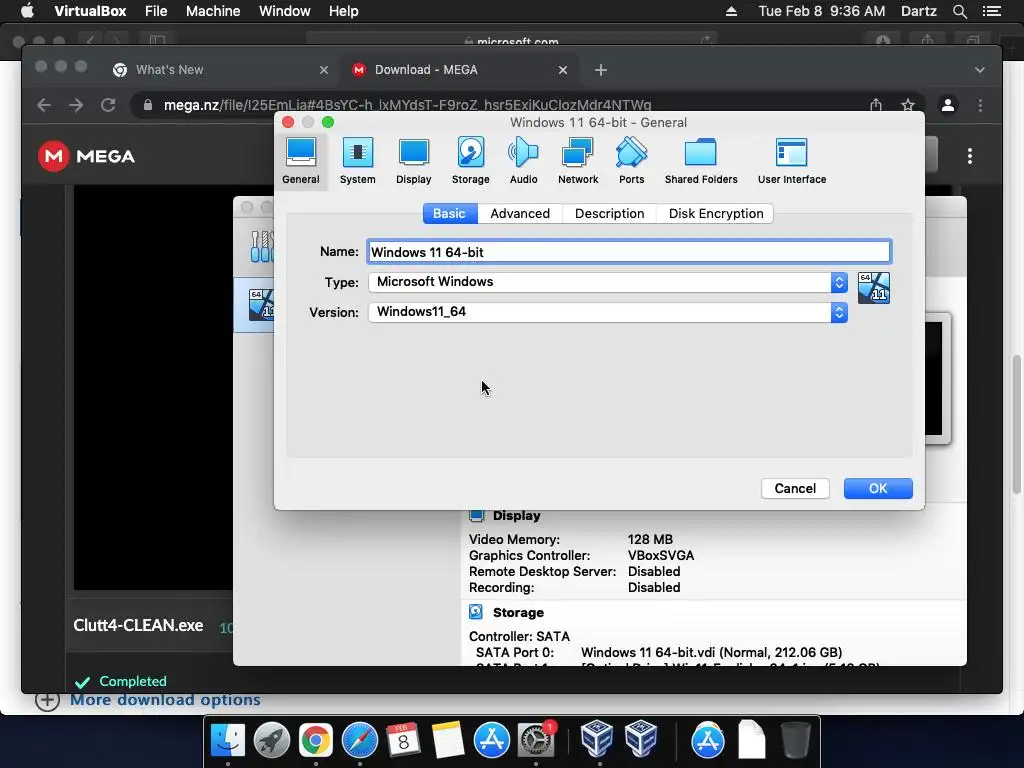Click the OK button
The width and height of the screenshot is (1024, 768).
coord(878,488)
